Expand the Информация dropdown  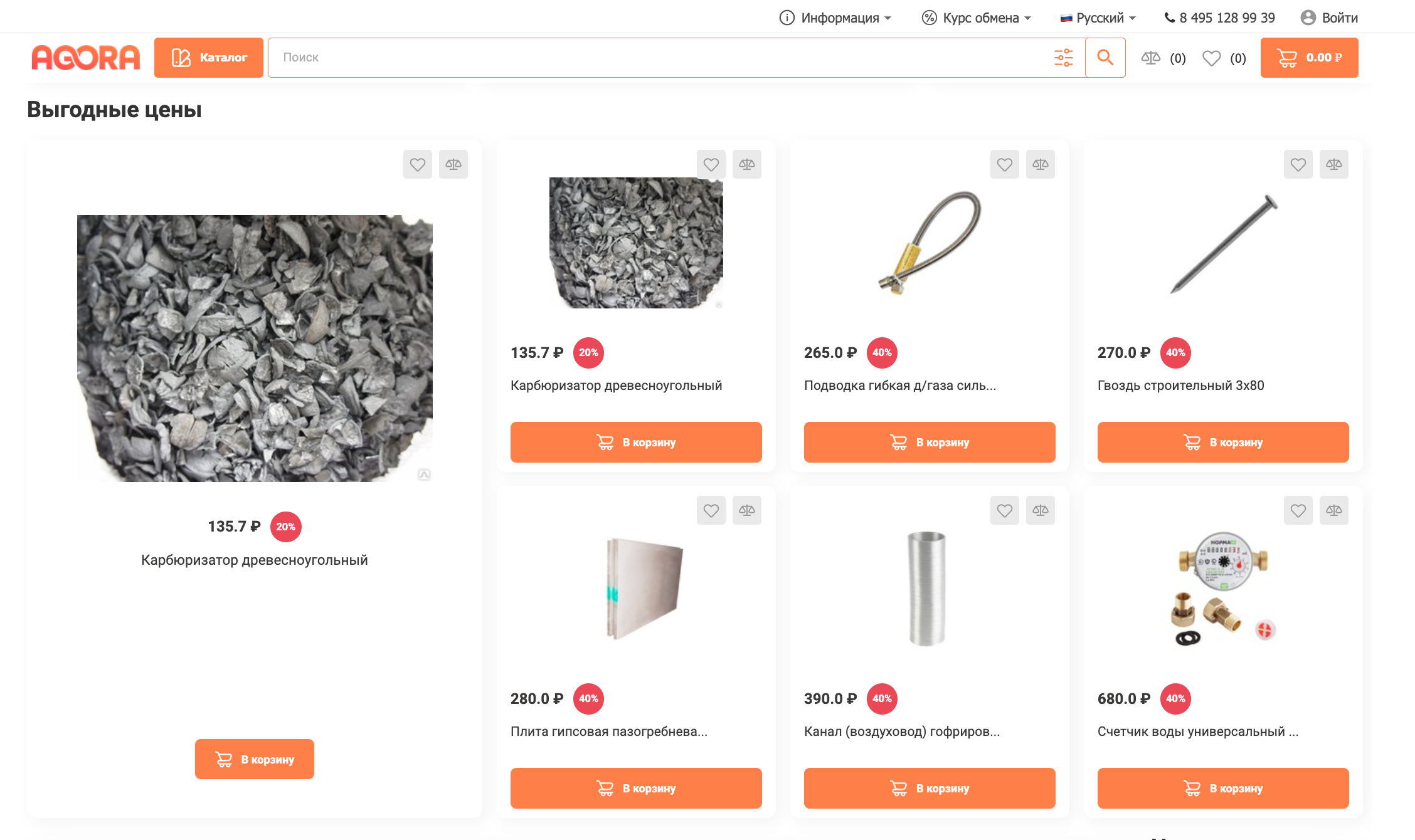click(835, 18)
